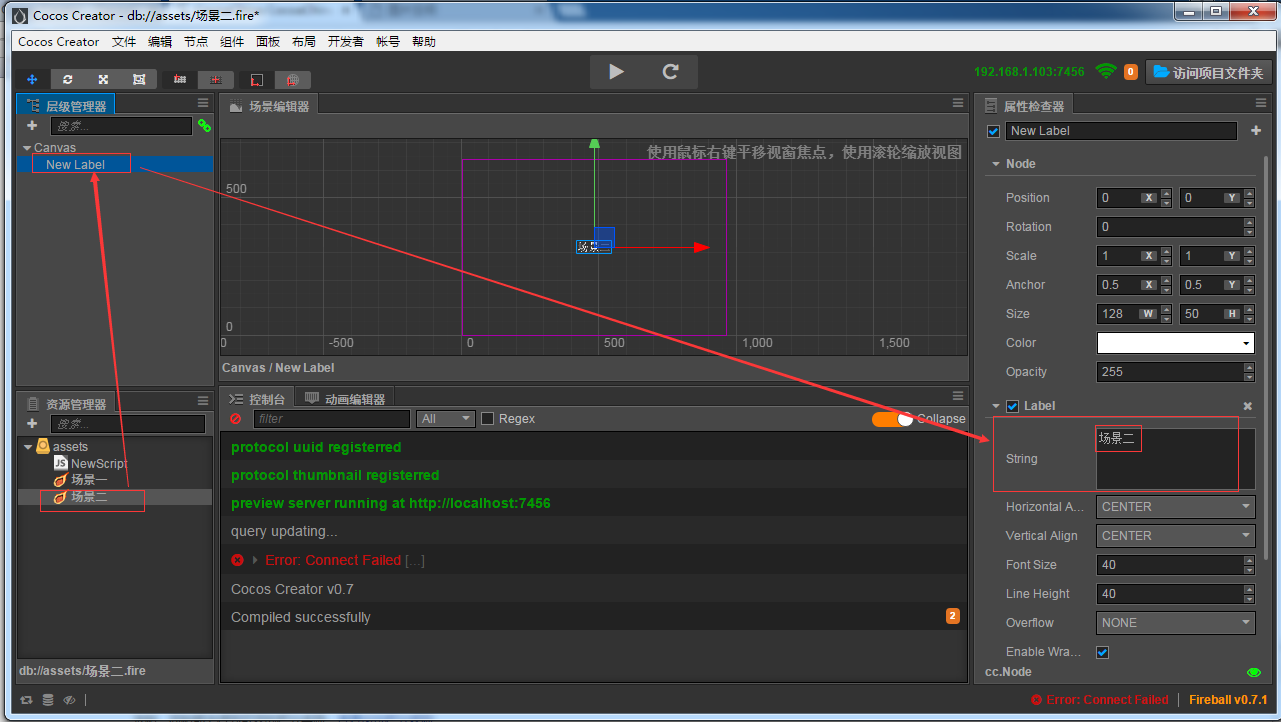Expand the Error: Connect Failed log entry
The width and height of the screenshot is (1281, 722).
[255, 560]
